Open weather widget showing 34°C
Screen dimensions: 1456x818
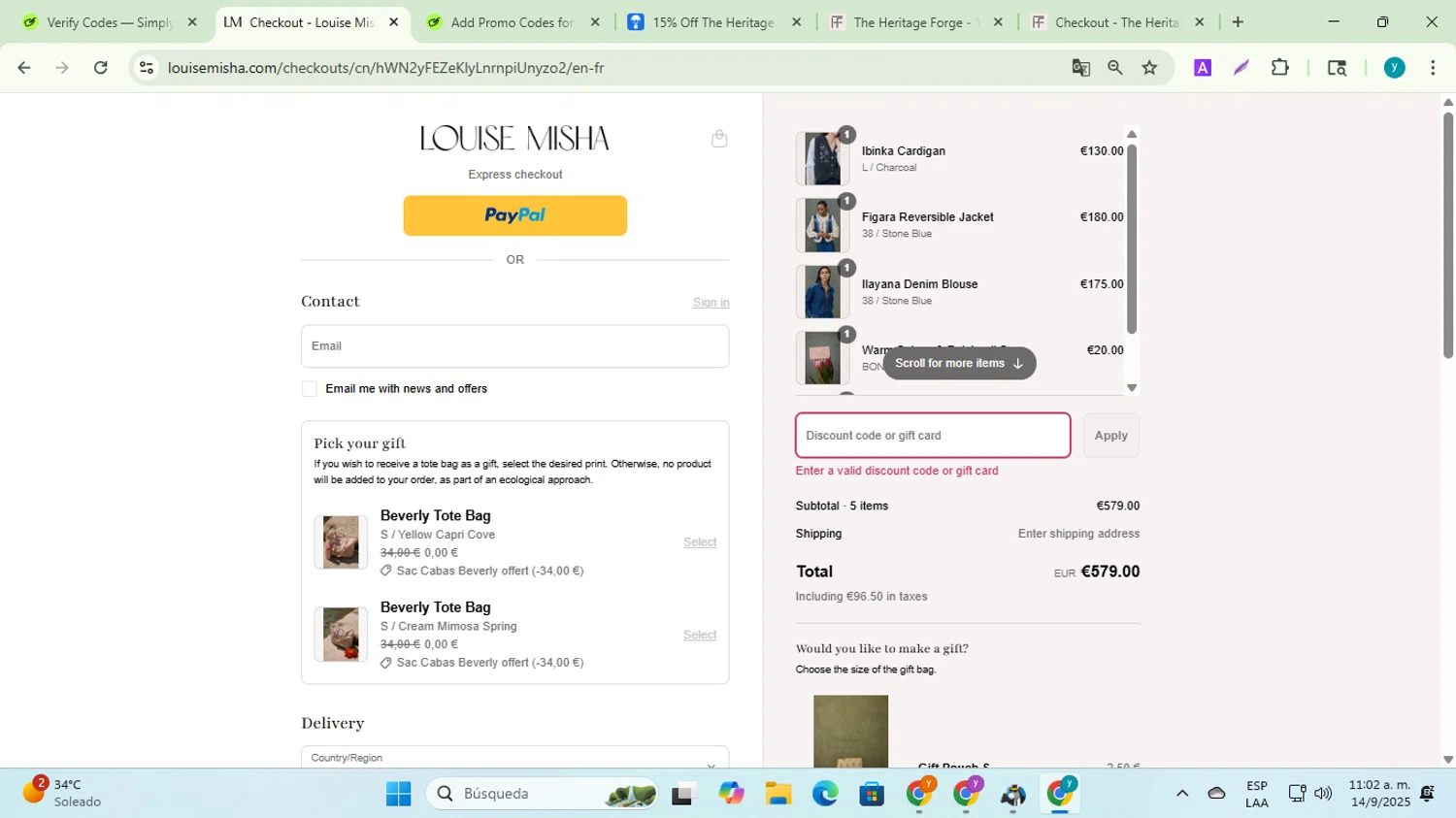point(62,793)
